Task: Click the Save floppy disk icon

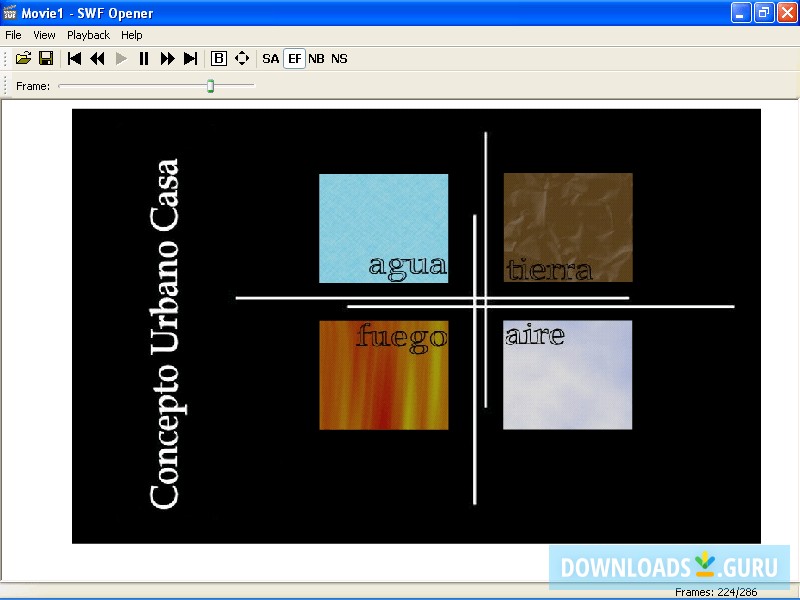Action: pos(46,59)
